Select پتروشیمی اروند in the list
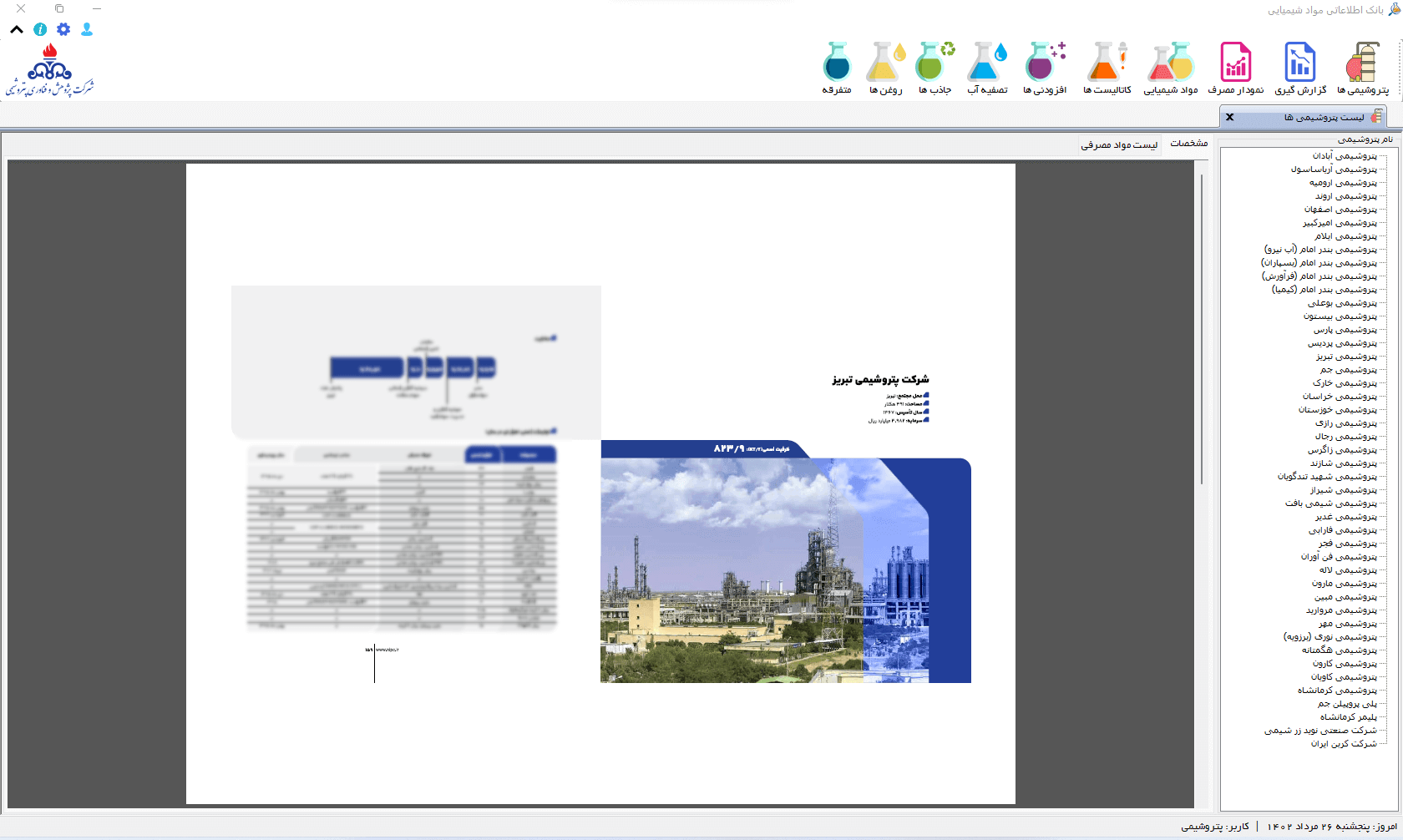The image size is (1403, 840). tap(1346, 196)
